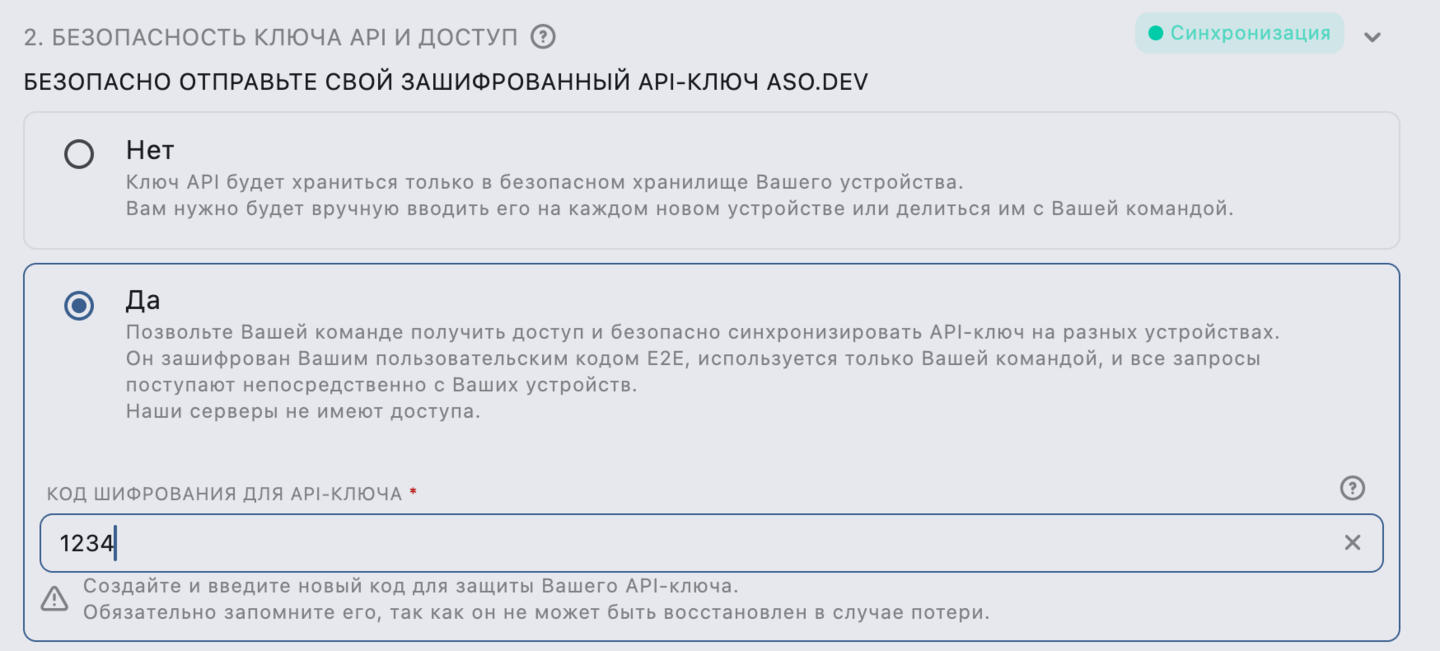Image resolution: width=1440 pixels, height=651 pixels.
Task: Click the clear (X) icon in code field
Action: 1352,542
